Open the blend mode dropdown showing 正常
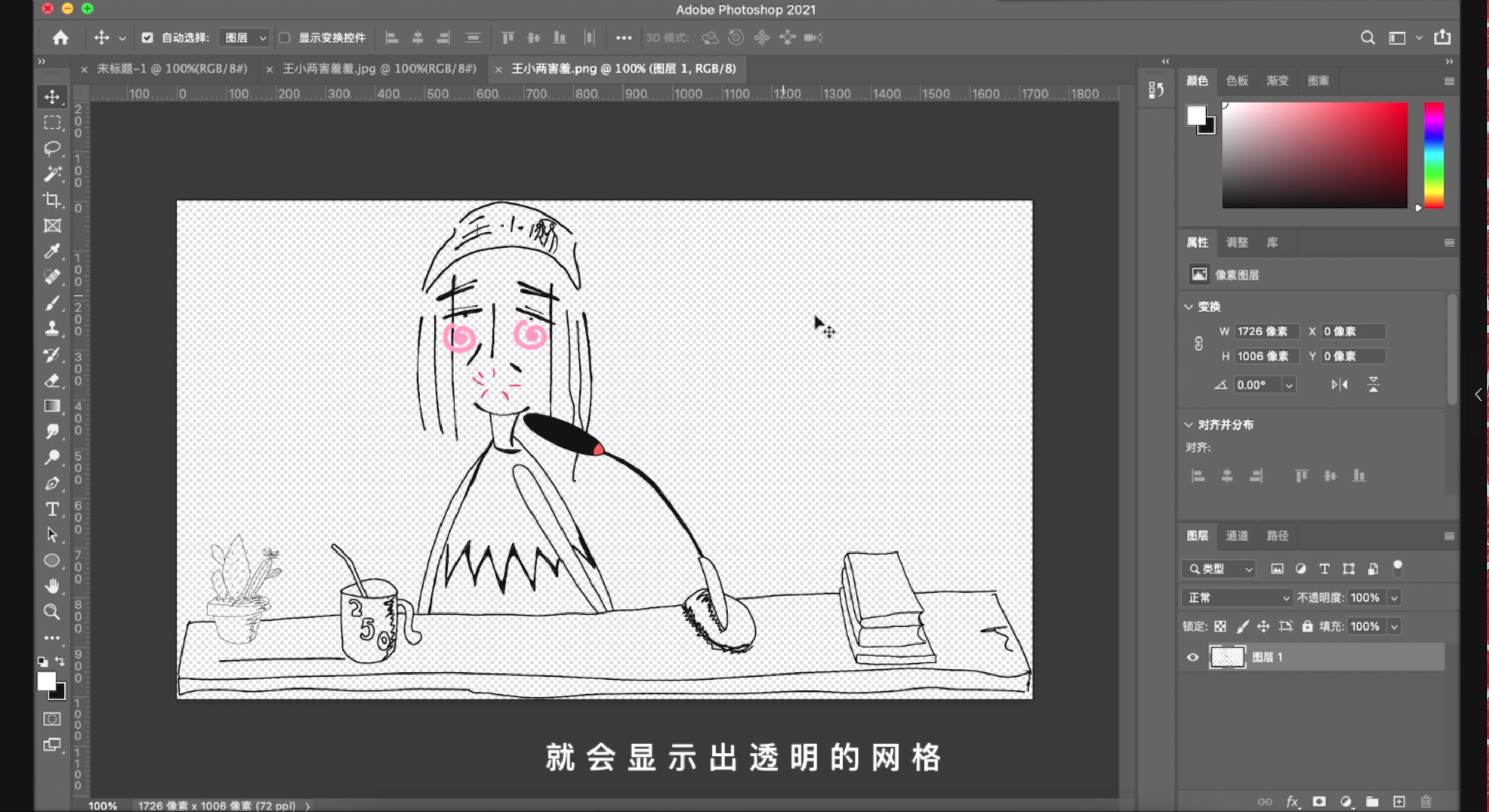Viewport: 1489px width, 812px height. click(x=1236, y=597)
